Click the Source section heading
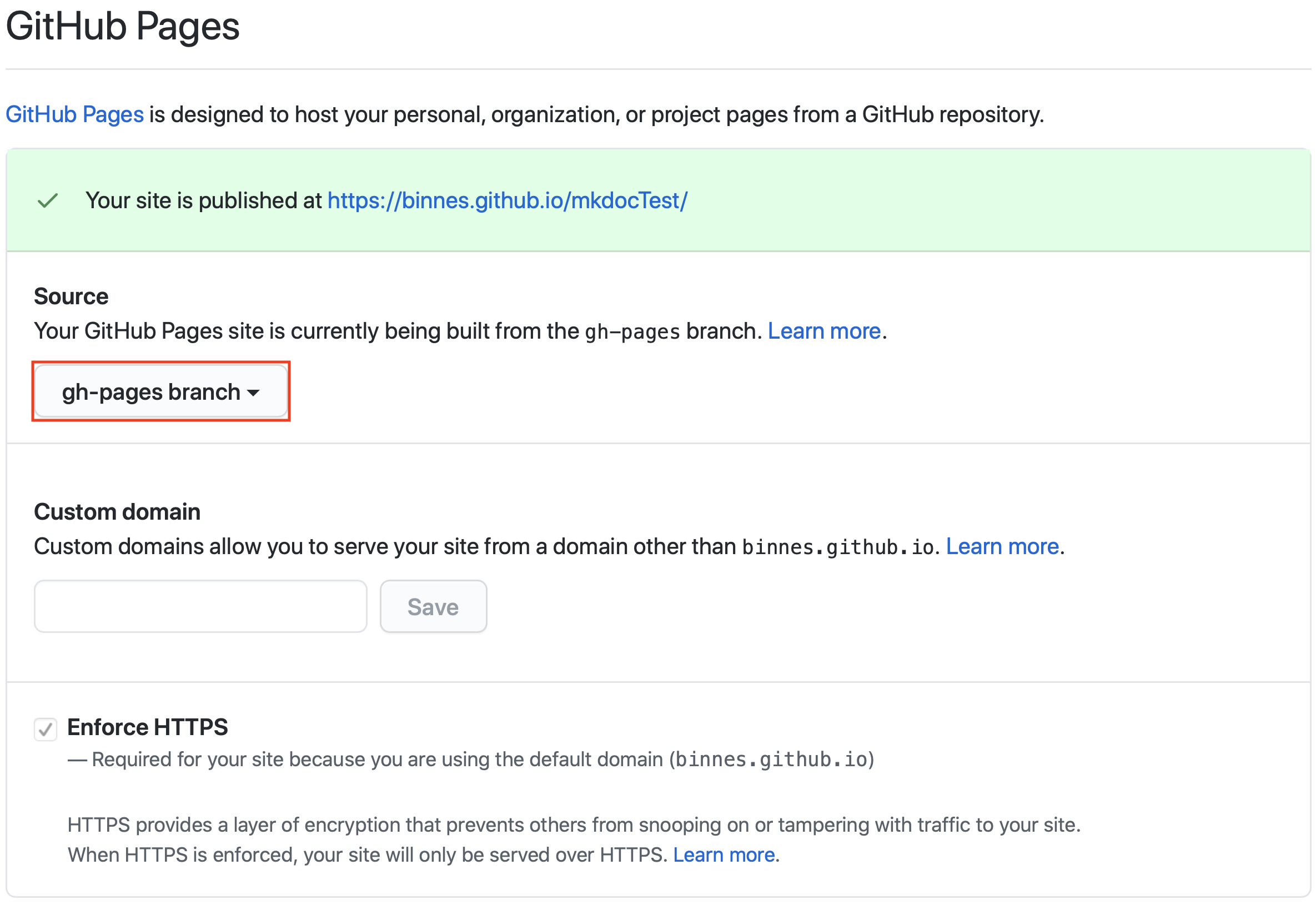The height and width of the screenshot is (905, 1316). (71, 296)
